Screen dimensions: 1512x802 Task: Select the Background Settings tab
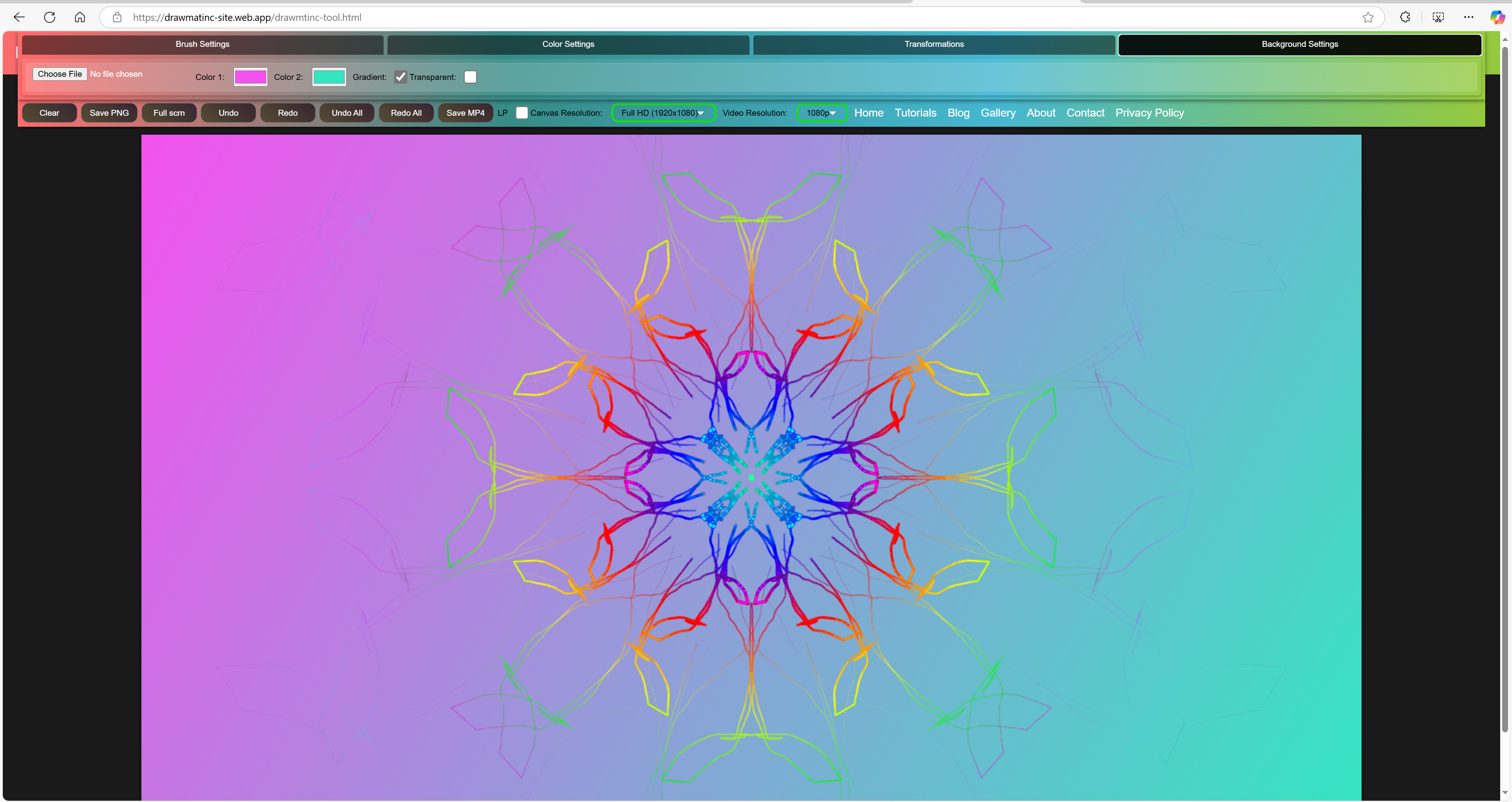tap(1300, 44)
